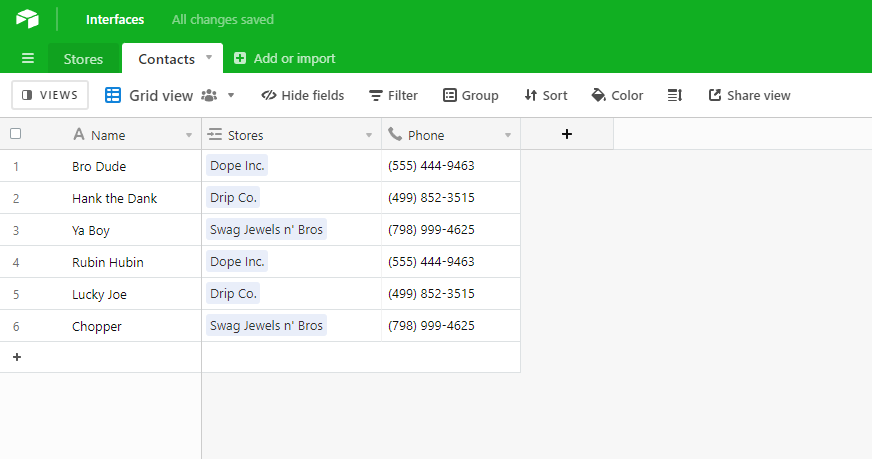The width and height of the screenshot is (872, 459).
Task: Click row number 6
Action: [x=16, y=327]
